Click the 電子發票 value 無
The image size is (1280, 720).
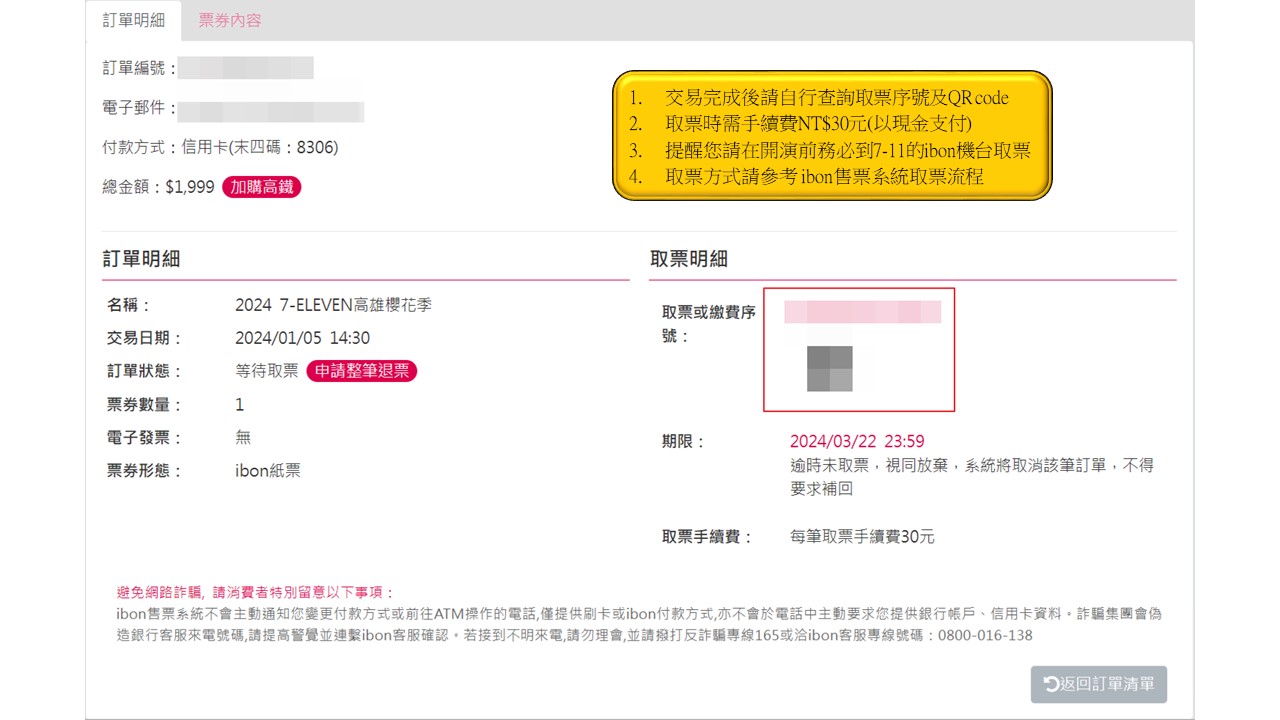coord(243,437)
